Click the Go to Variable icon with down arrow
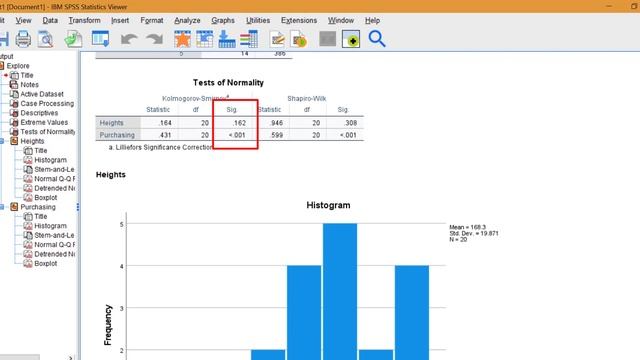The width and height of the screenshot is (640, 360). point(227,39)
